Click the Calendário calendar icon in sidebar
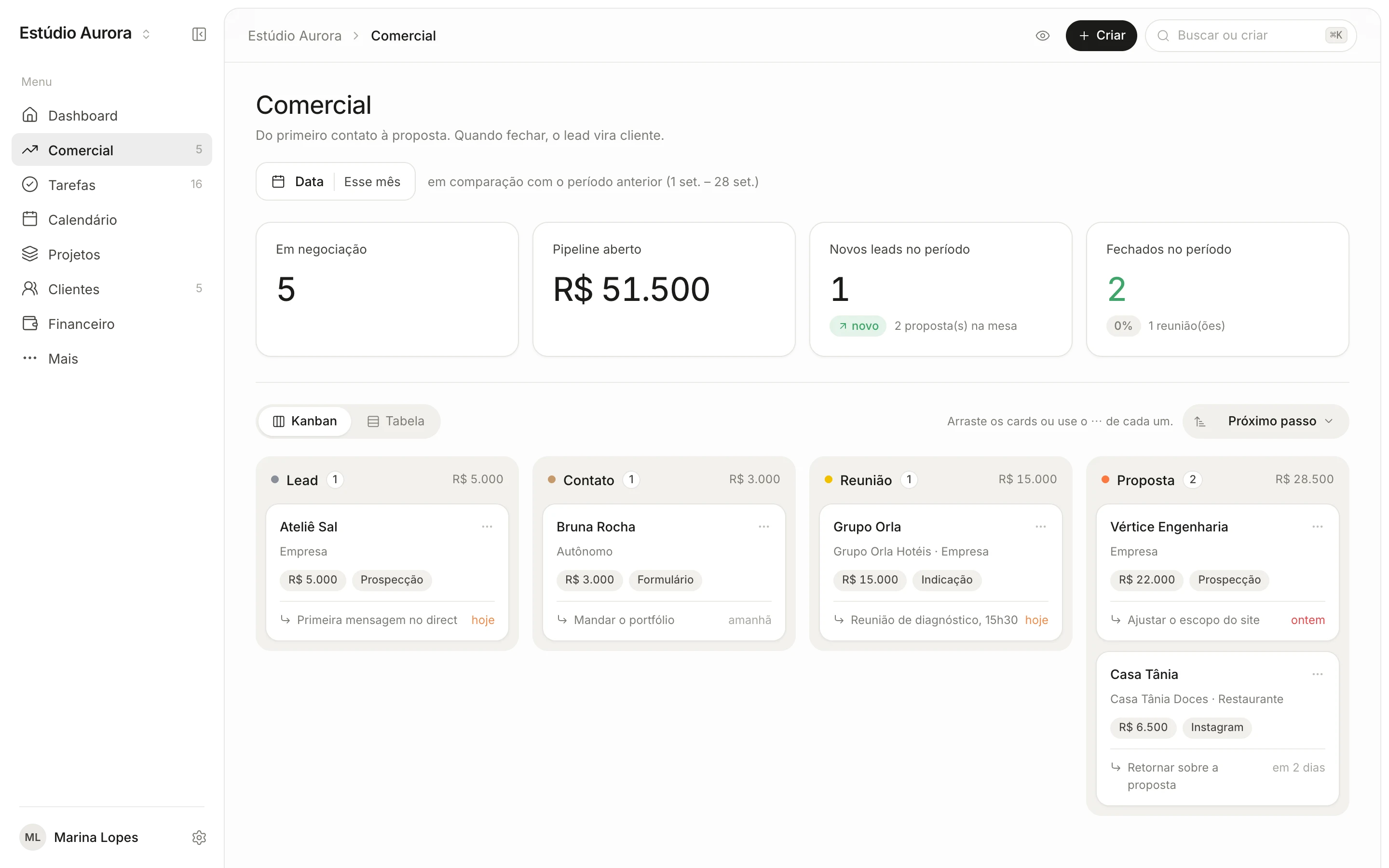Screen dimensions: 1389x868 coord(30,219)
